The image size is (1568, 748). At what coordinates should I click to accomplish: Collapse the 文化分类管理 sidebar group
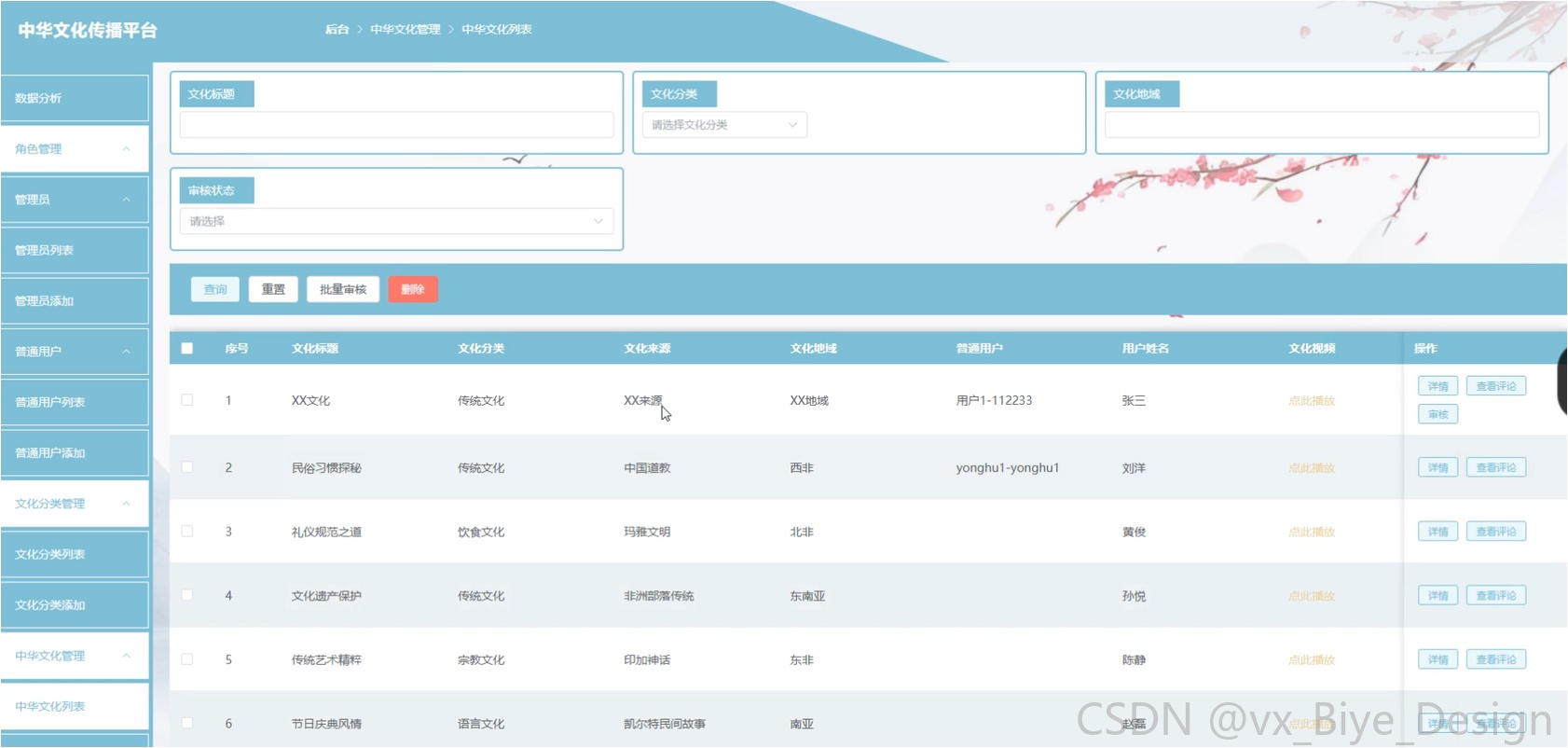point(75,504)
